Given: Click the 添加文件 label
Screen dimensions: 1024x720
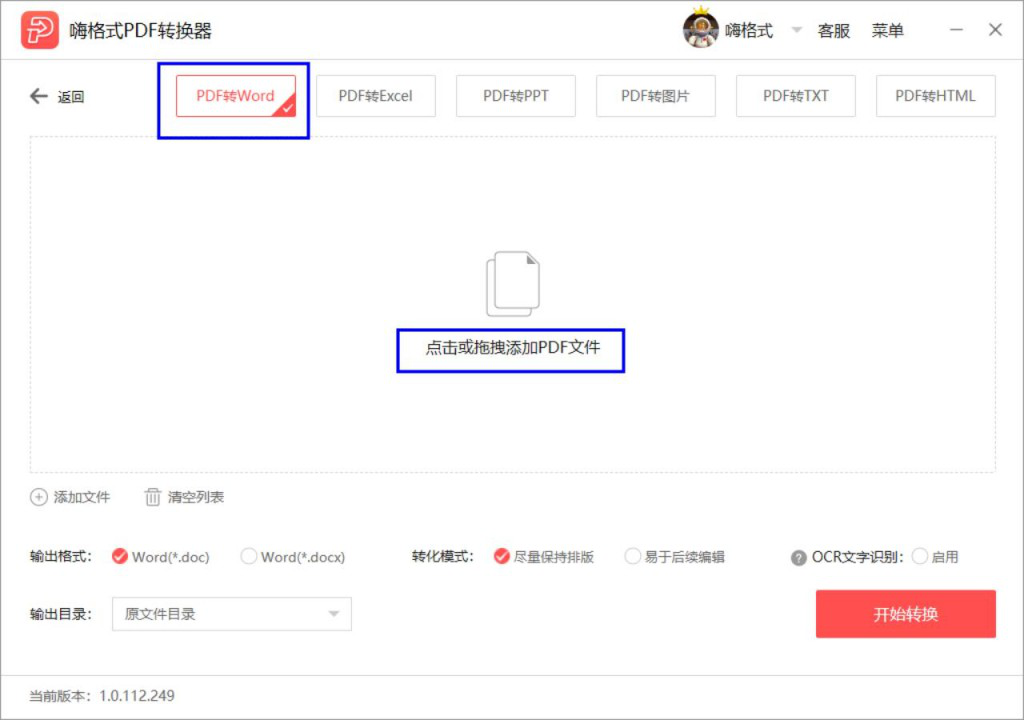Looking at the screenshot, I should (x=82, y=497).
